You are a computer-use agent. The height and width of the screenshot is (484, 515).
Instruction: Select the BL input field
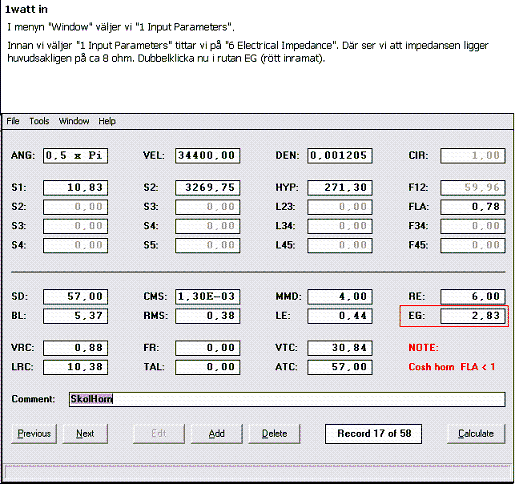pyautogui.click(x=75, y=316)
